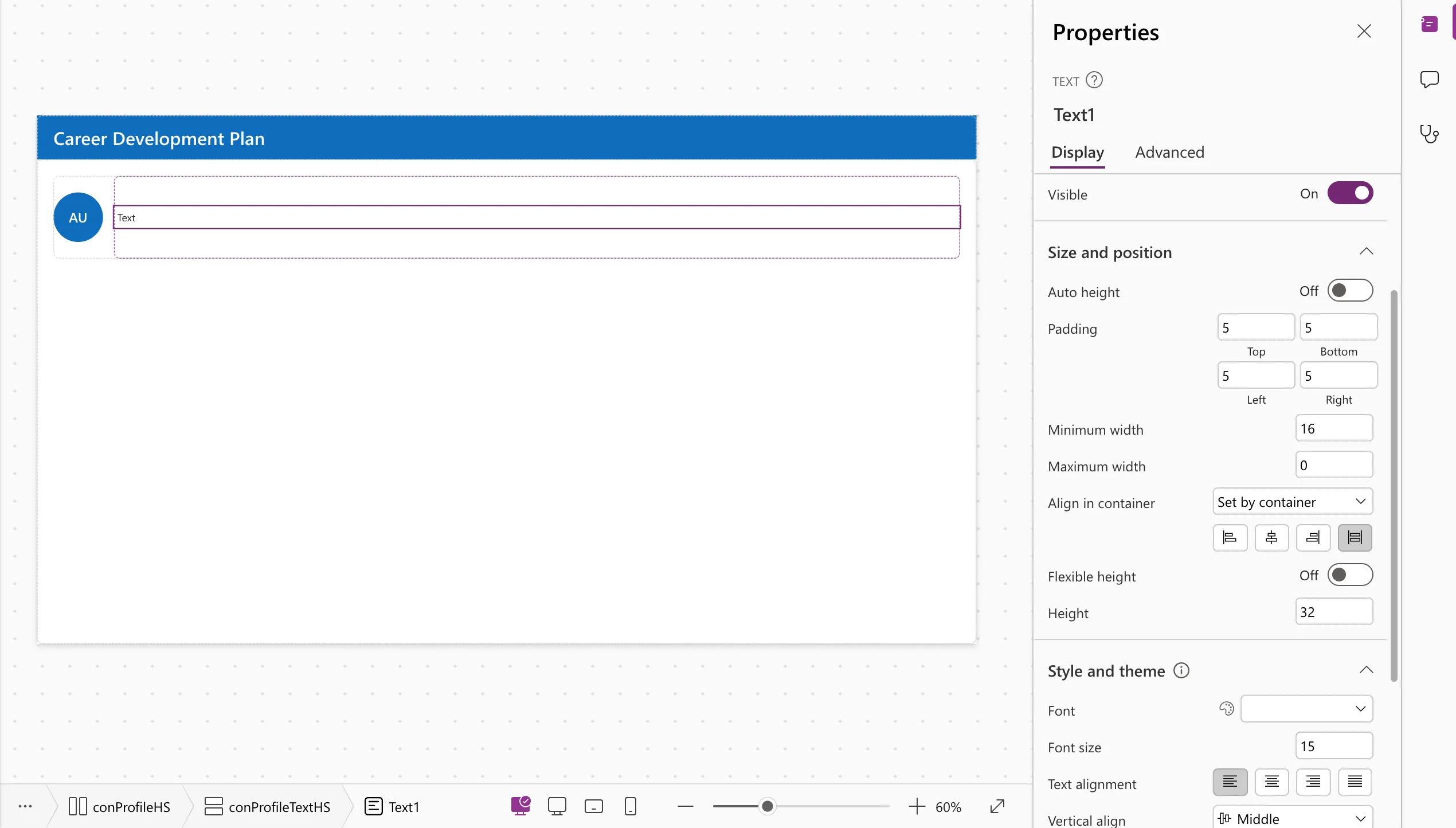Image resolution: width=1456 pixels, height=828 pixels.
Task: Set text alignment to center
Action: click(x=1271, y=782)
